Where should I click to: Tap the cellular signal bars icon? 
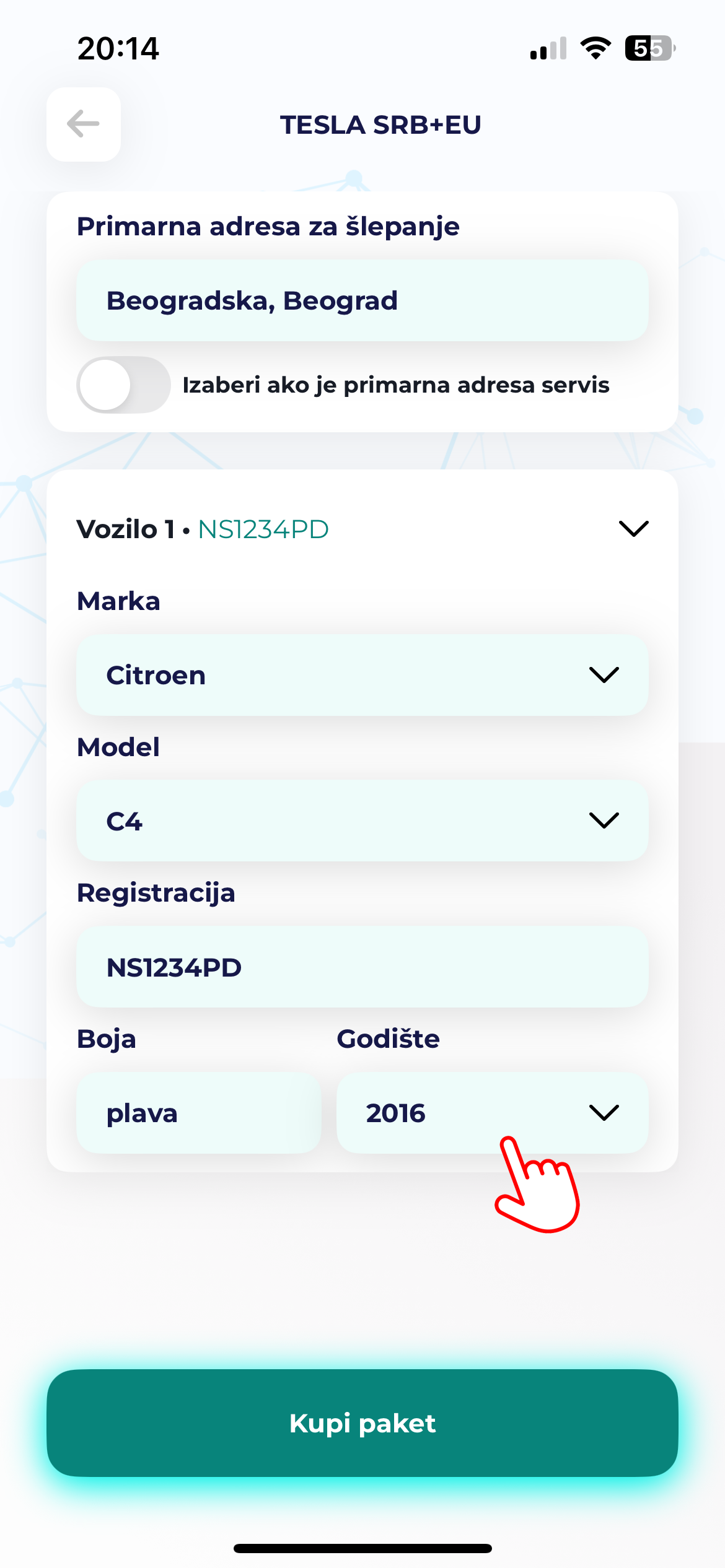click(548, 48)
